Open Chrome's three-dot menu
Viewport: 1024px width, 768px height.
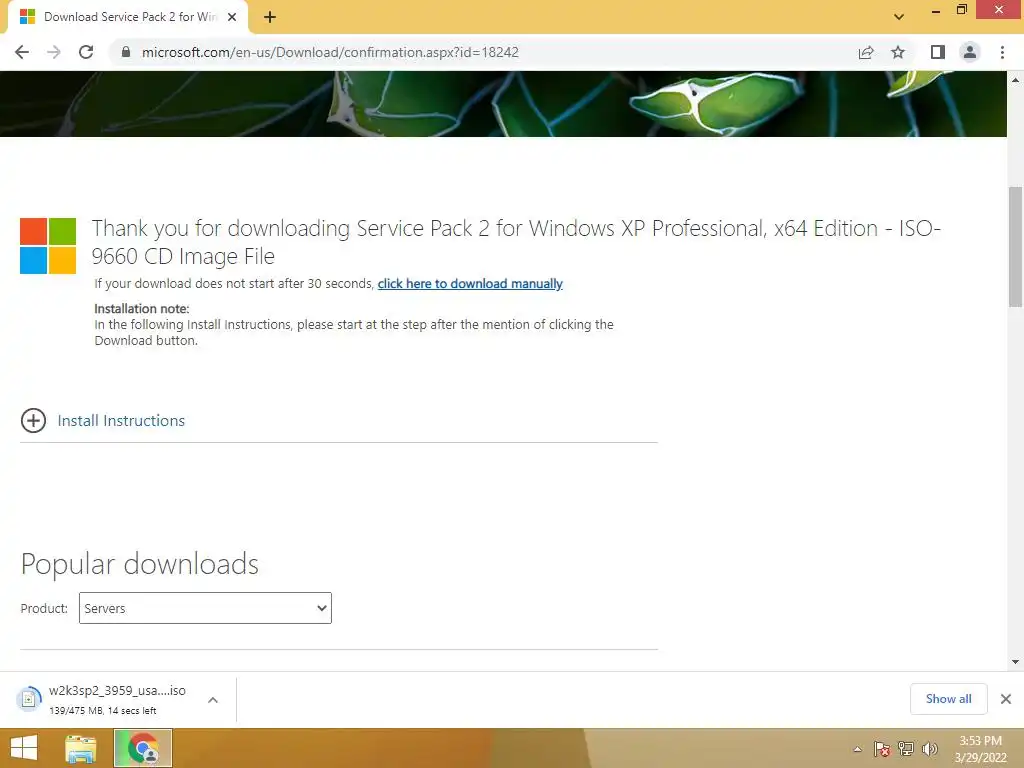click(1002, 52)
